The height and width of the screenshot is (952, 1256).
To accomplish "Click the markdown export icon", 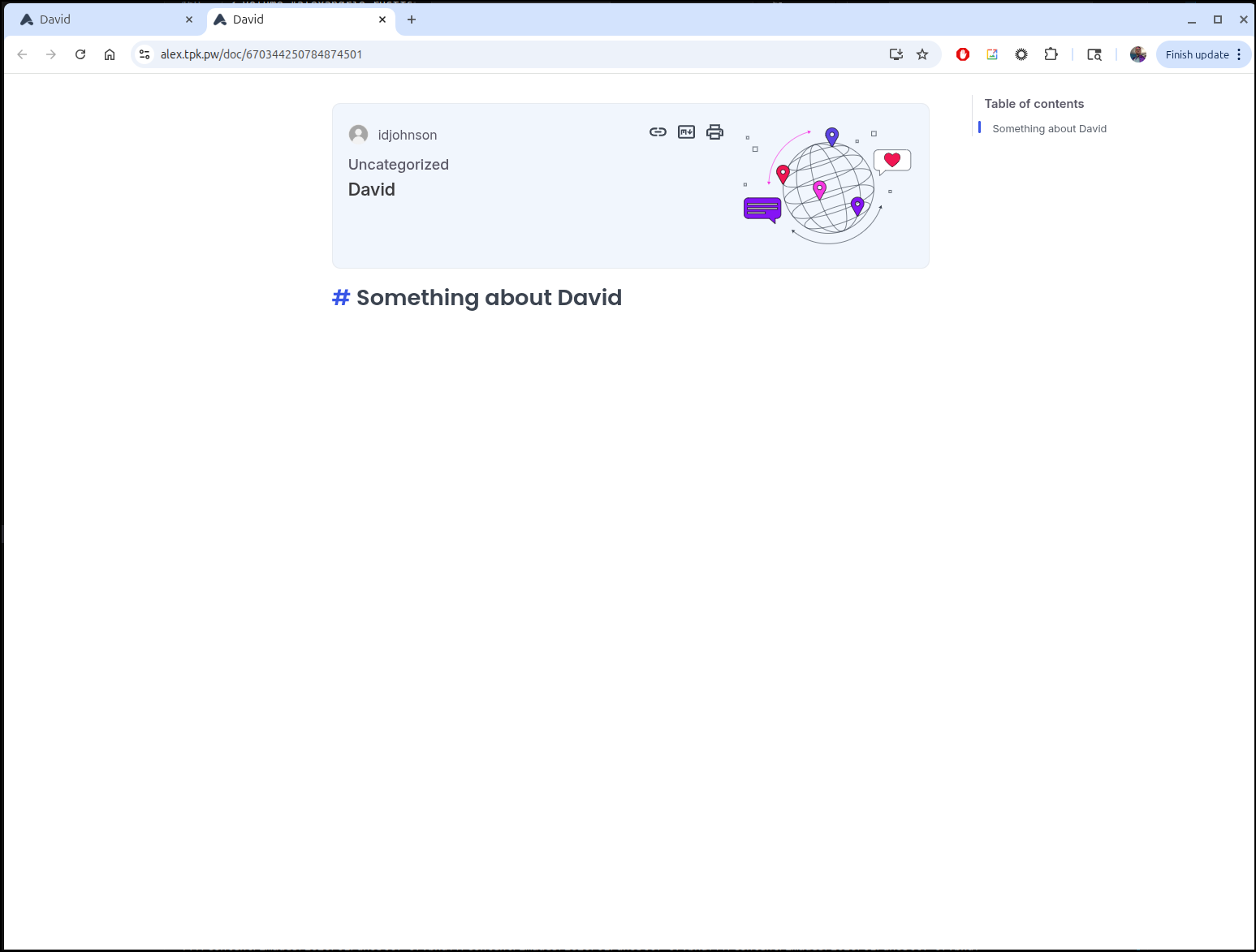I will coord(686,132).
